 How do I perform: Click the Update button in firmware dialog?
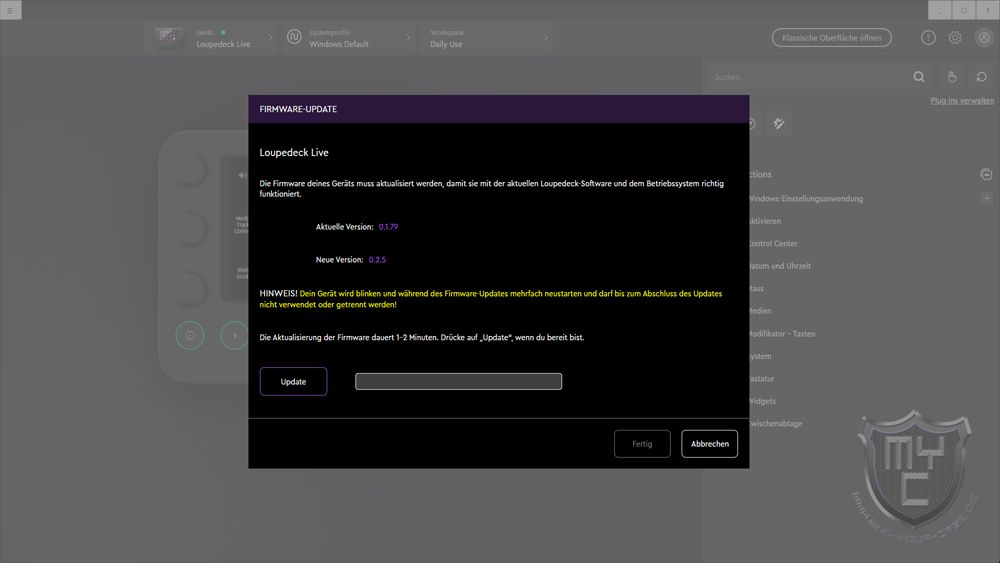point(293,381)
